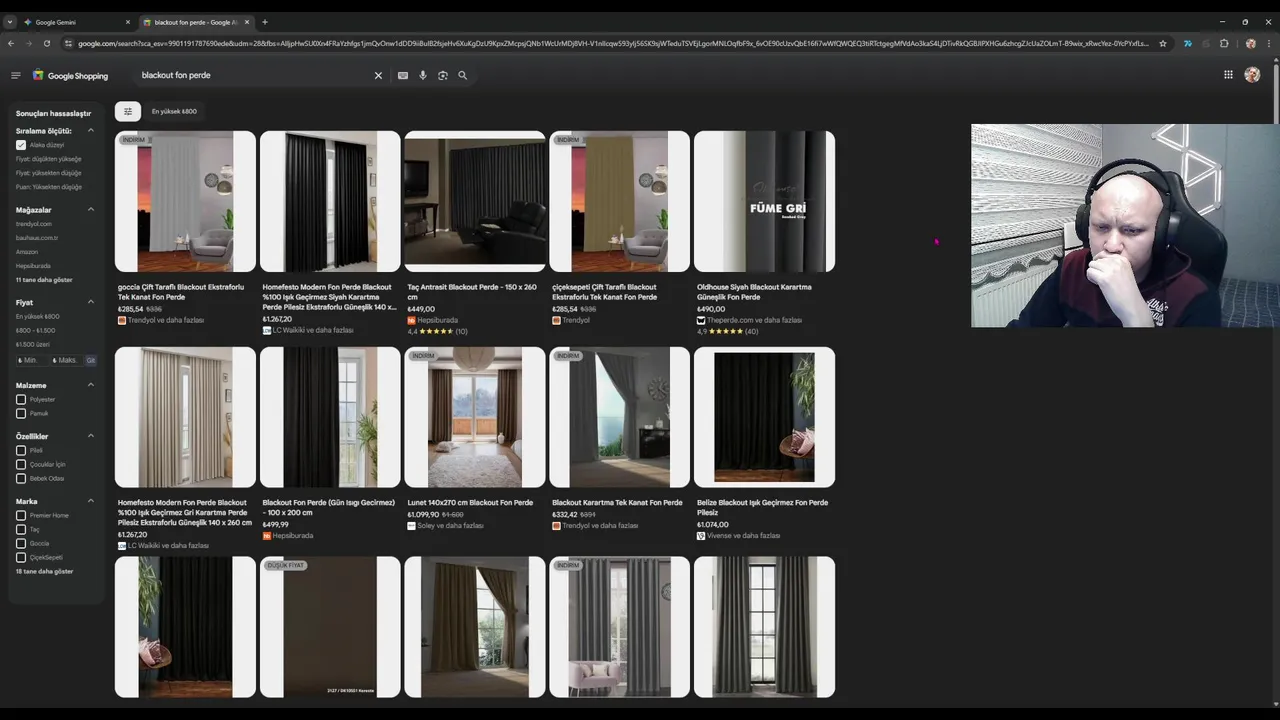Screen dimensions: 1280x720
Task: Open the Google apps grid
Action: 1228,75
